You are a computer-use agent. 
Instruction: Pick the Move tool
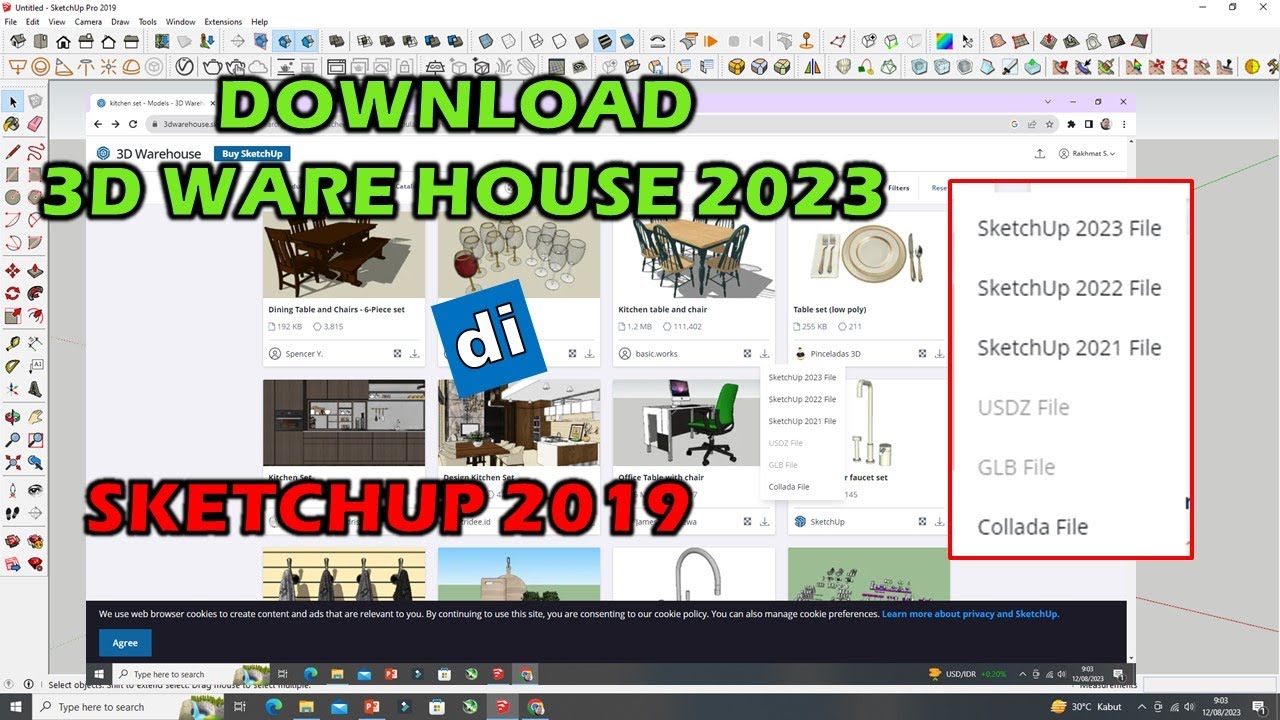pos(13,271)
